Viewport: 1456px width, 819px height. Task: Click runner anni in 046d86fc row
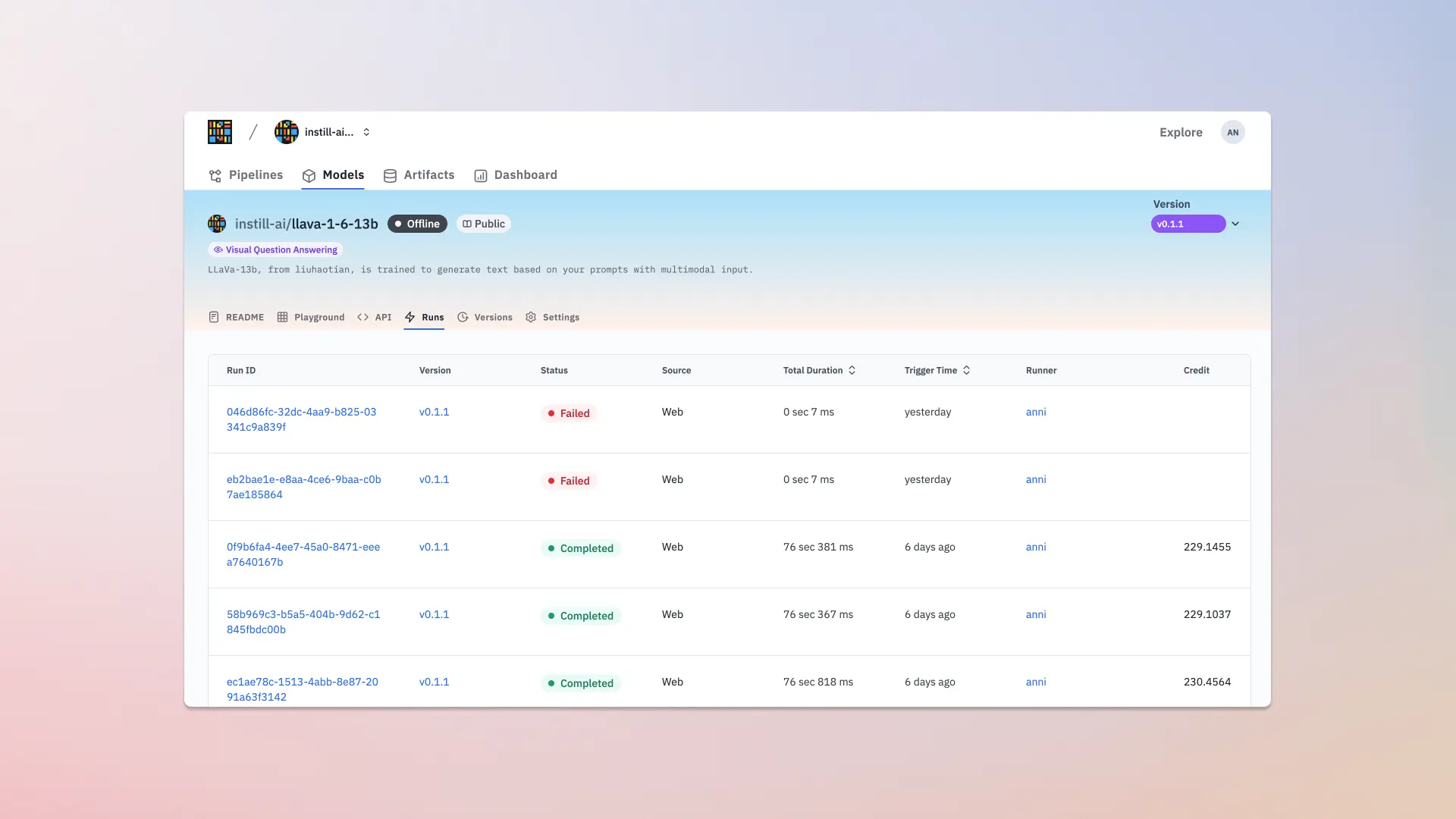1036,412
